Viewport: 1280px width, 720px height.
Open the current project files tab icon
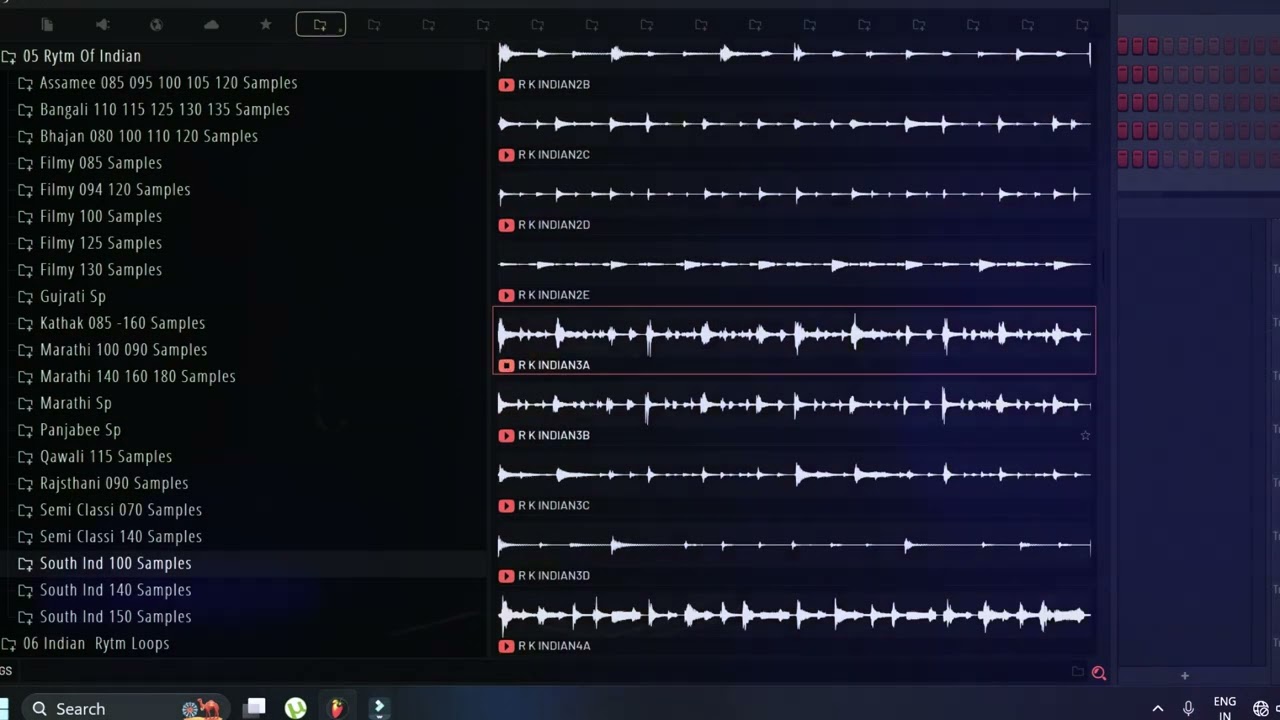[x=47, y=24]
